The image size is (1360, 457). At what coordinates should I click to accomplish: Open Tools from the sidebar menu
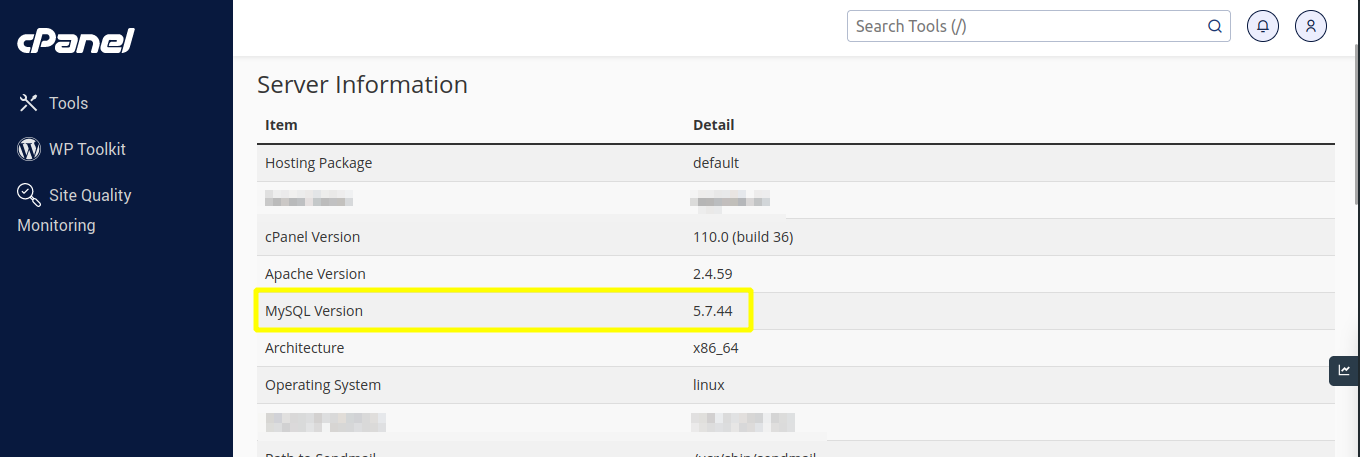click(x=68, y=103)
